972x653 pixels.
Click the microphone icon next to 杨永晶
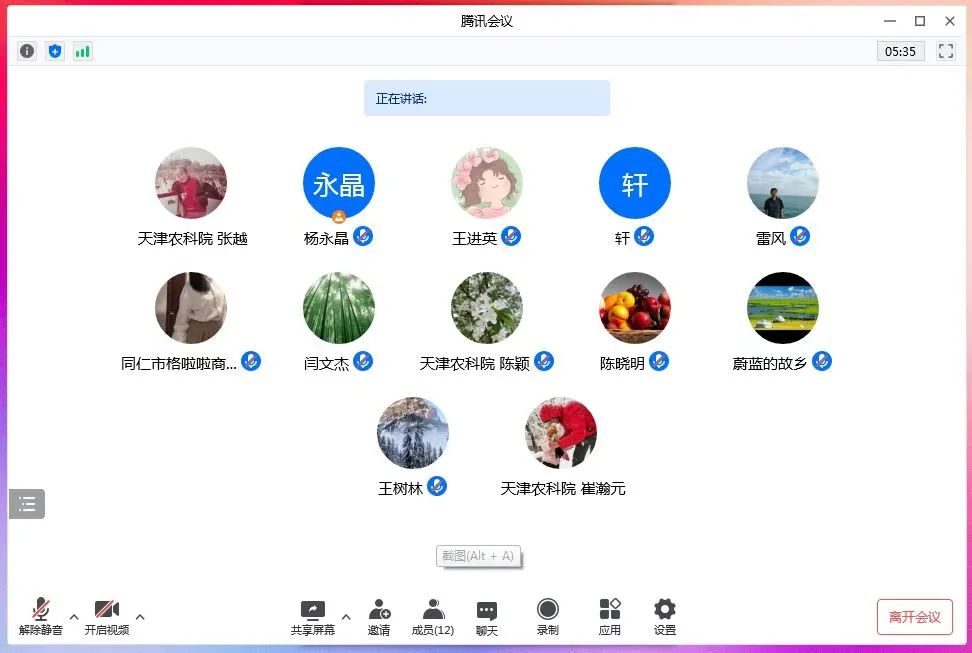pyautogui.click(x=363, y=236)
